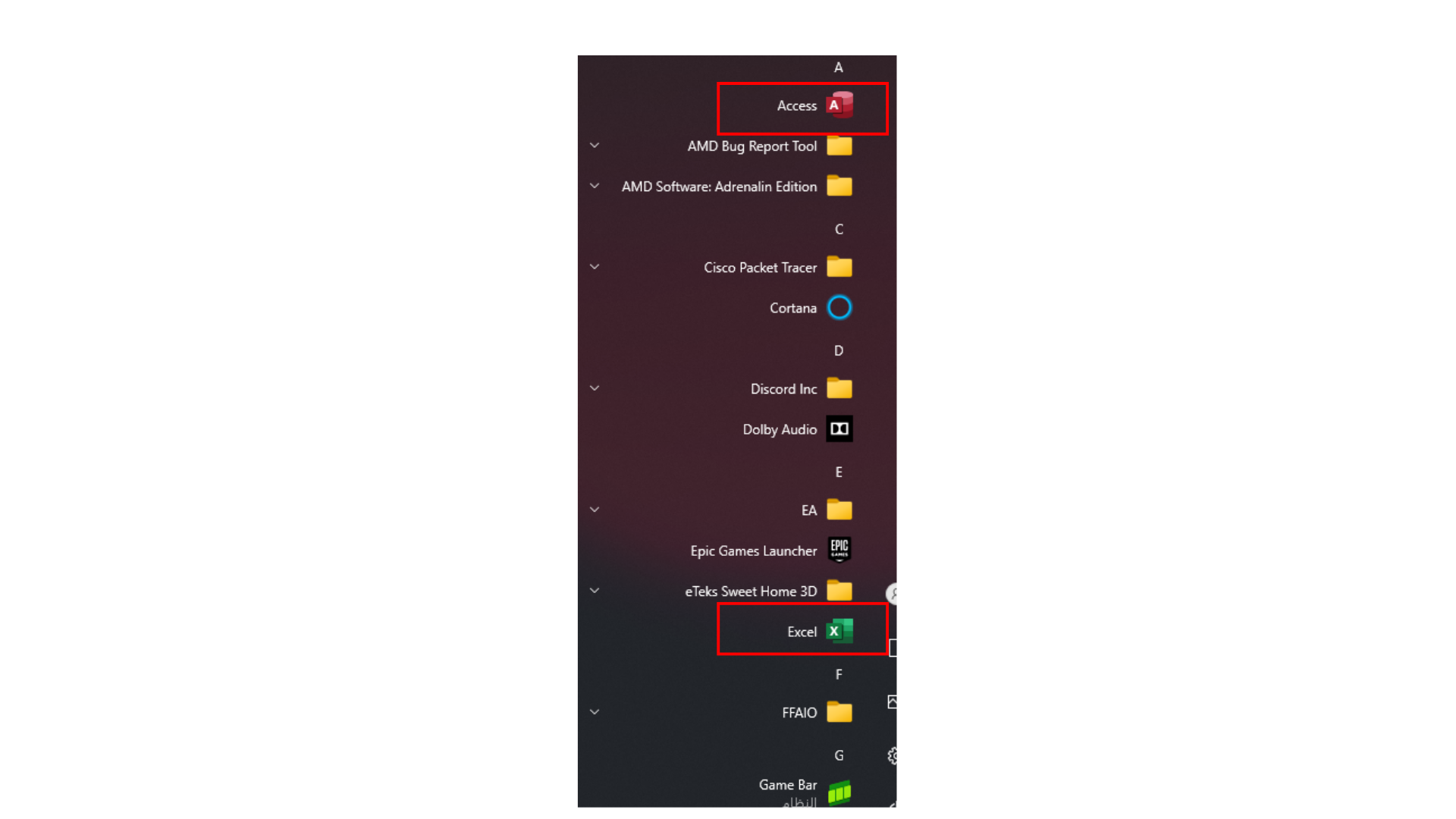The height and width of the screenshot is (819, 1456).
Task: Expand the EA folder chevron
Action: click(595, 510)
